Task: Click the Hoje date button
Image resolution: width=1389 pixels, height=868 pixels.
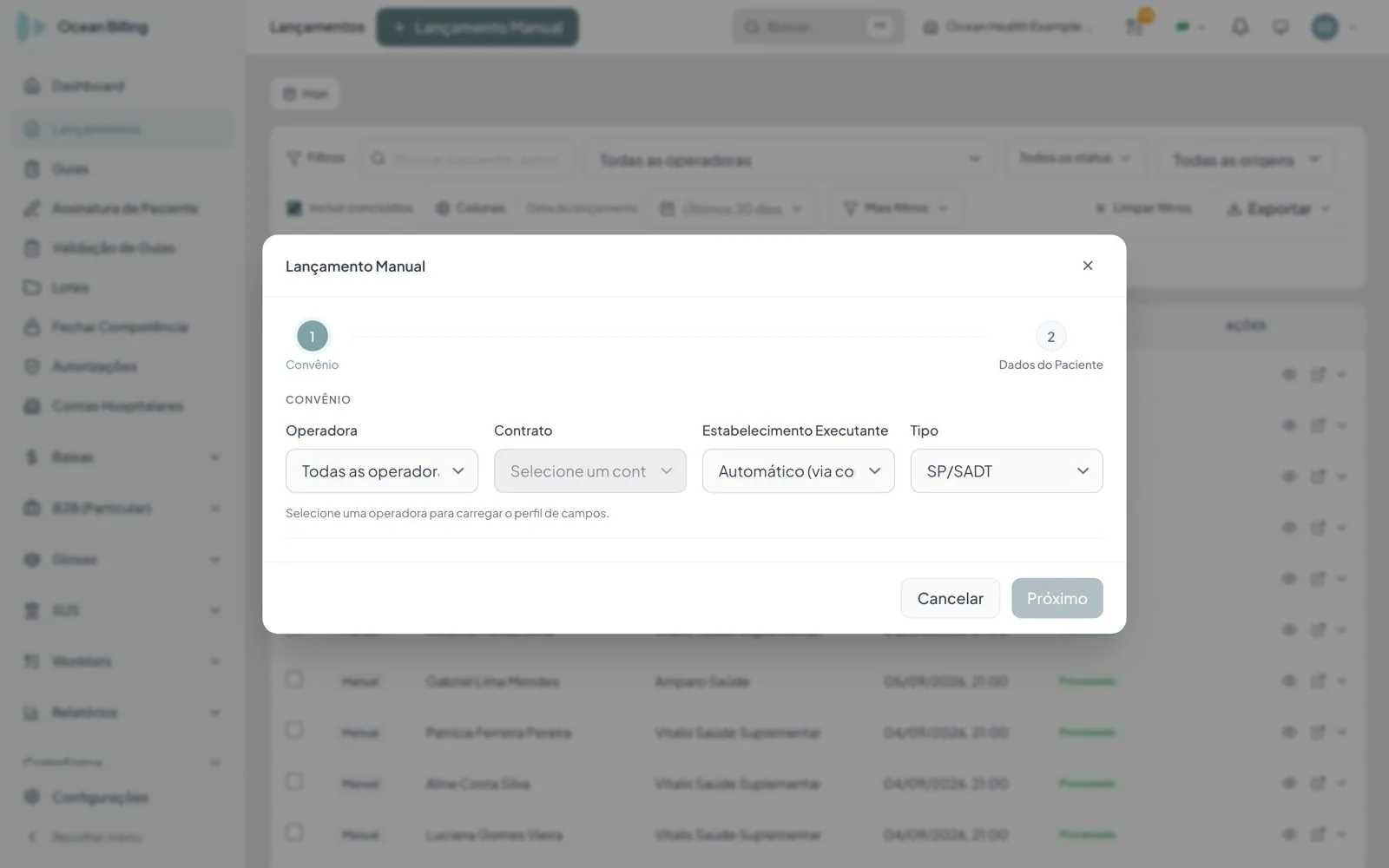Action: pos(305,93)
